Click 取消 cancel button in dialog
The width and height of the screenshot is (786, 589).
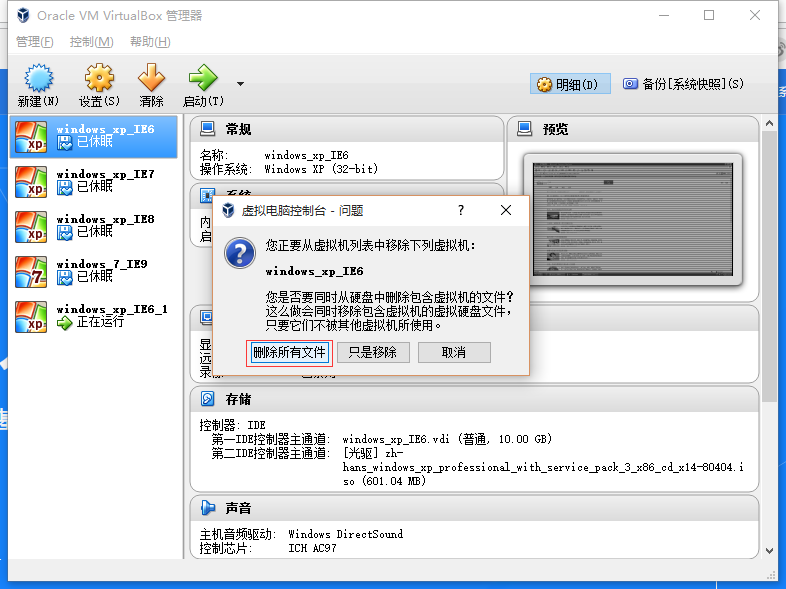pyautogui.click(x=454, y=352)
